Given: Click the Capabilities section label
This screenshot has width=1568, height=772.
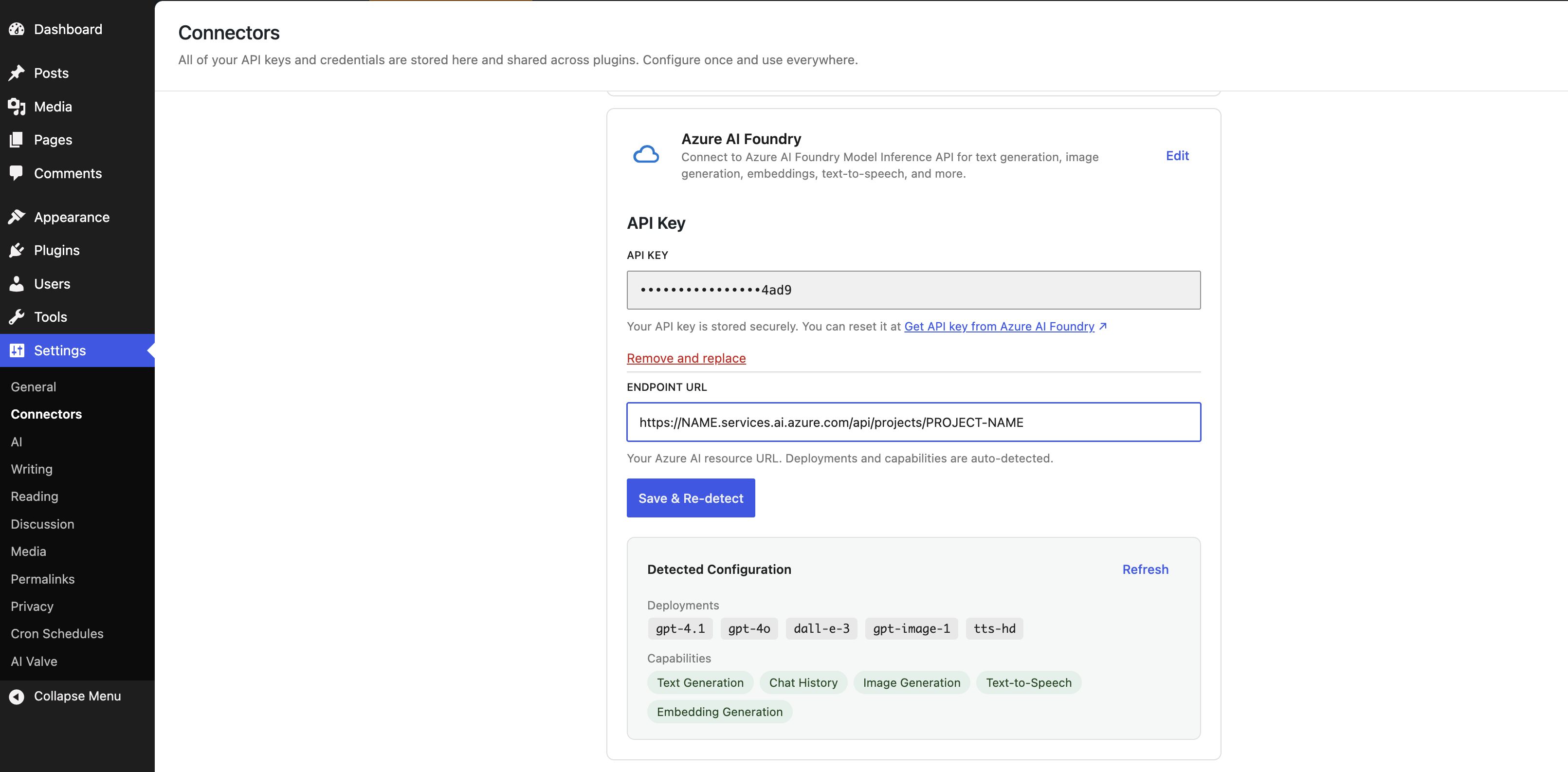Looking at the screenshot, I should (x=679, y=659).
